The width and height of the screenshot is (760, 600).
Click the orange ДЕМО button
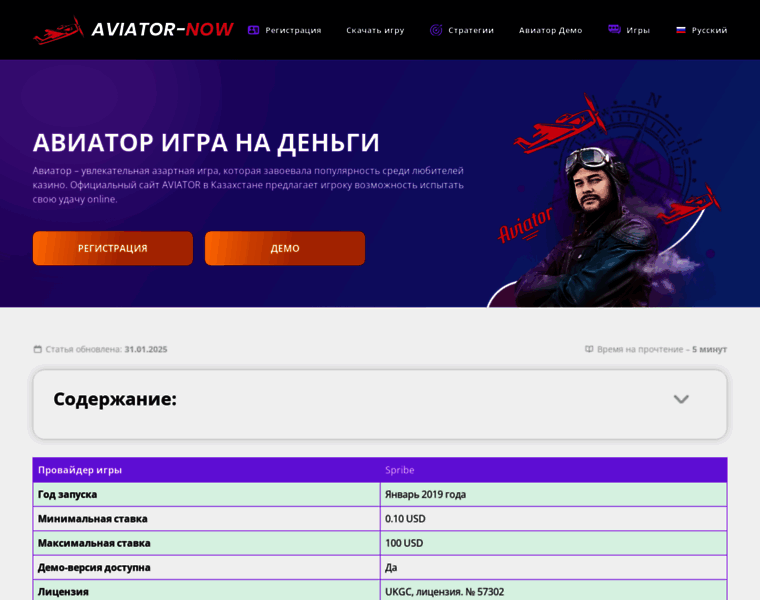285,248
